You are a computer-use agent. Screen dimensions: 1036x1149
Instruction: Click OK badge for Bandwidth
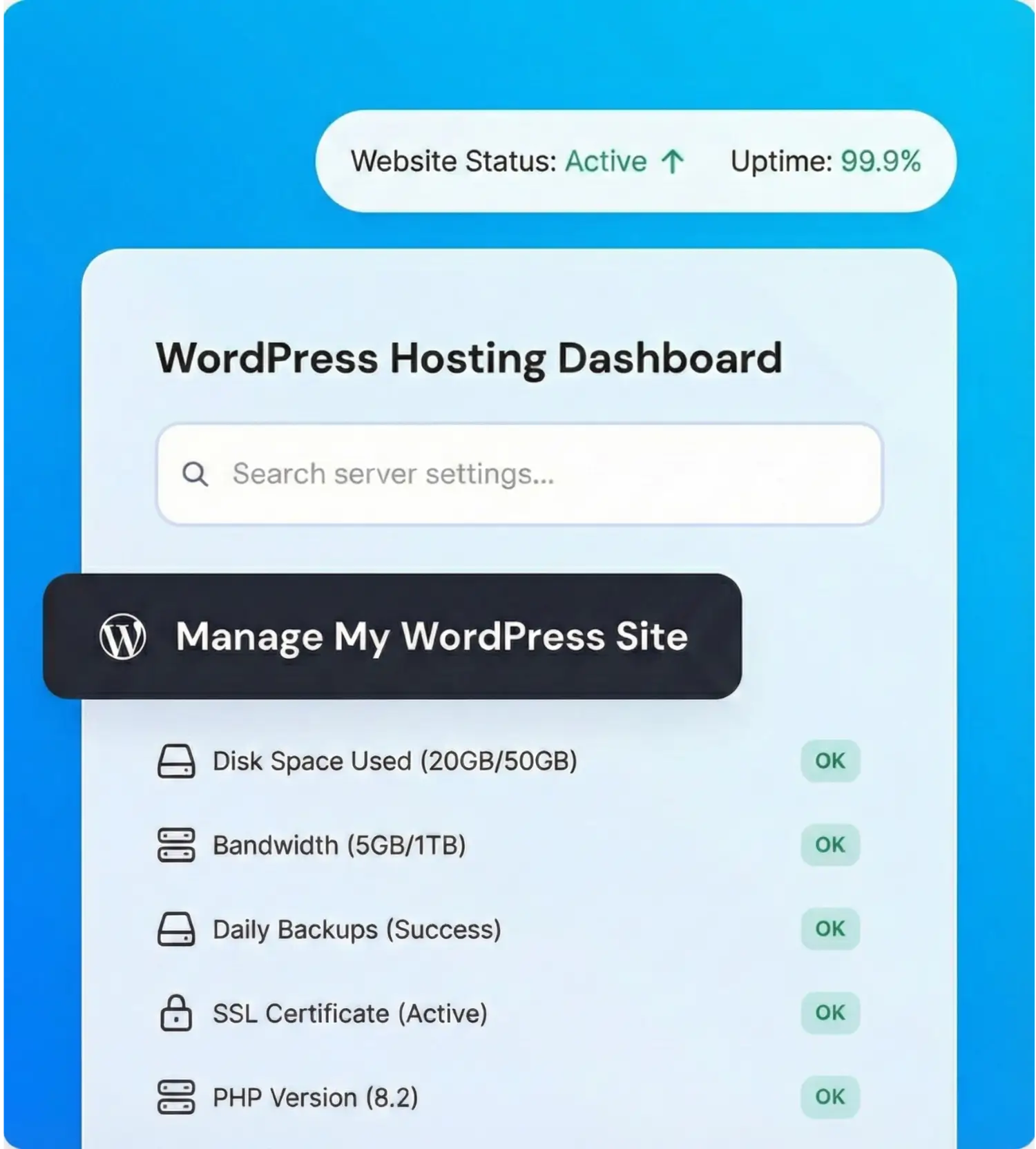830,844
